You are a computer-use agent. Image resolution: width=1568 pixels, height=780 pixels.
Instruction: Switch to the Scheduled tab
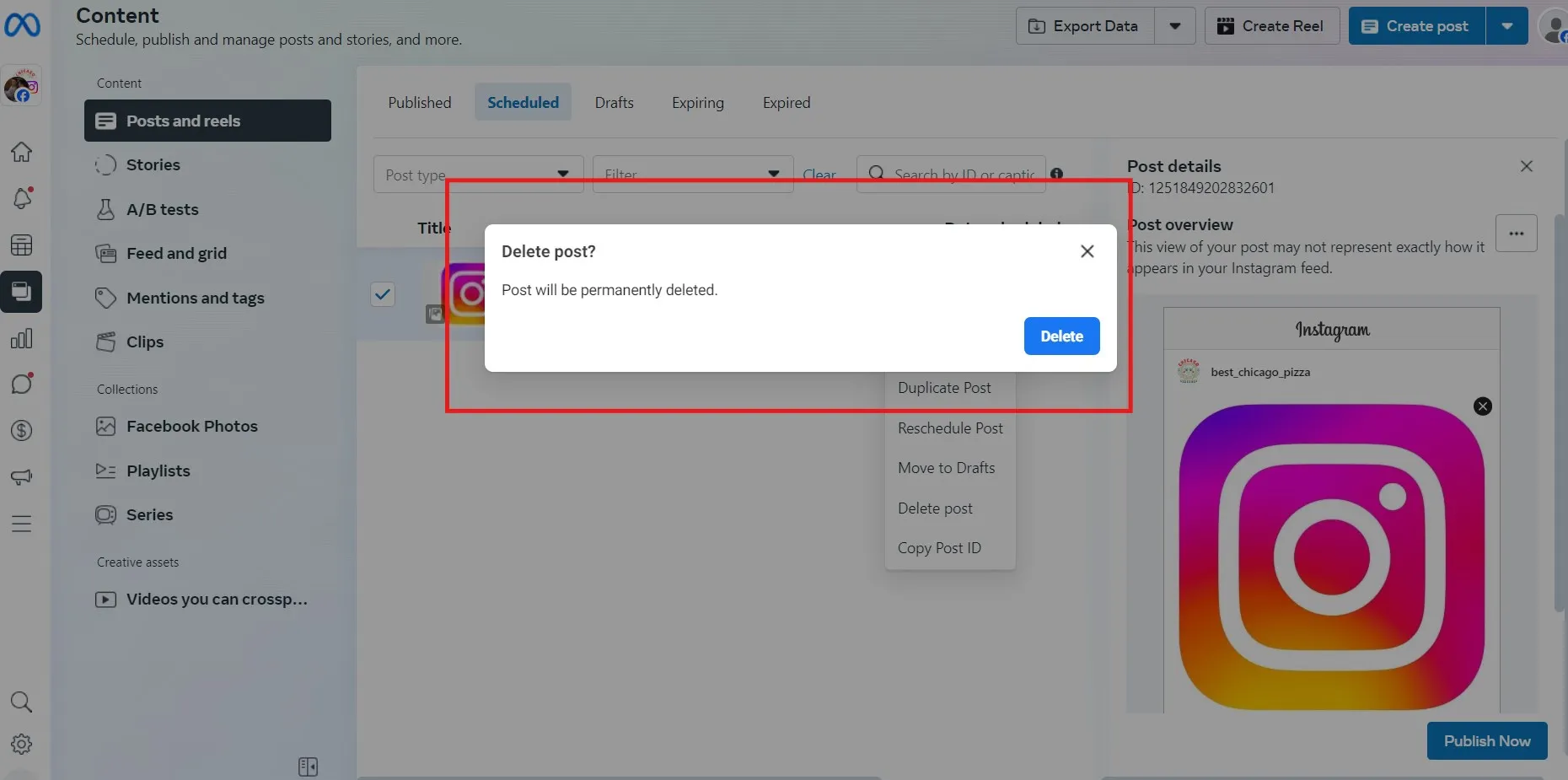[x=523, y=102]
